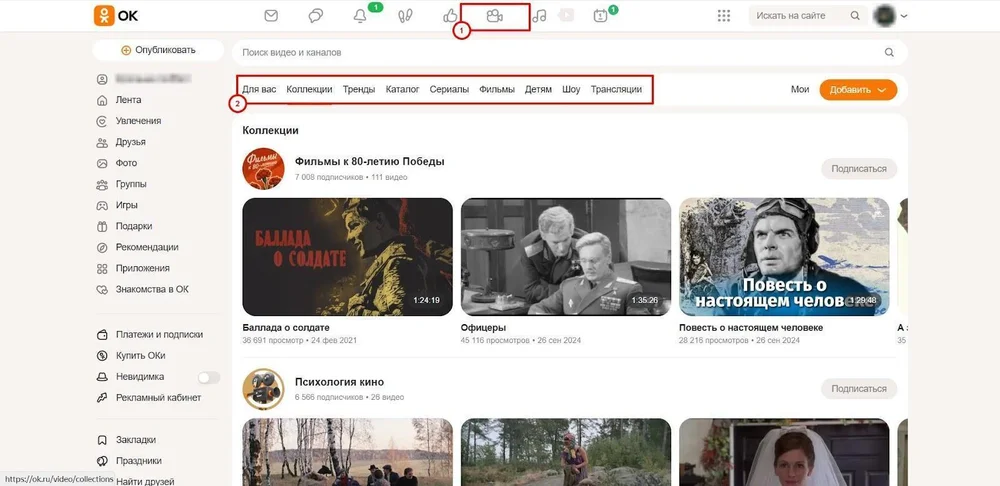Viewport: 1000px width, 486px height.
Task: Open Увлечения in the sidebar
Action: point(138,121)
